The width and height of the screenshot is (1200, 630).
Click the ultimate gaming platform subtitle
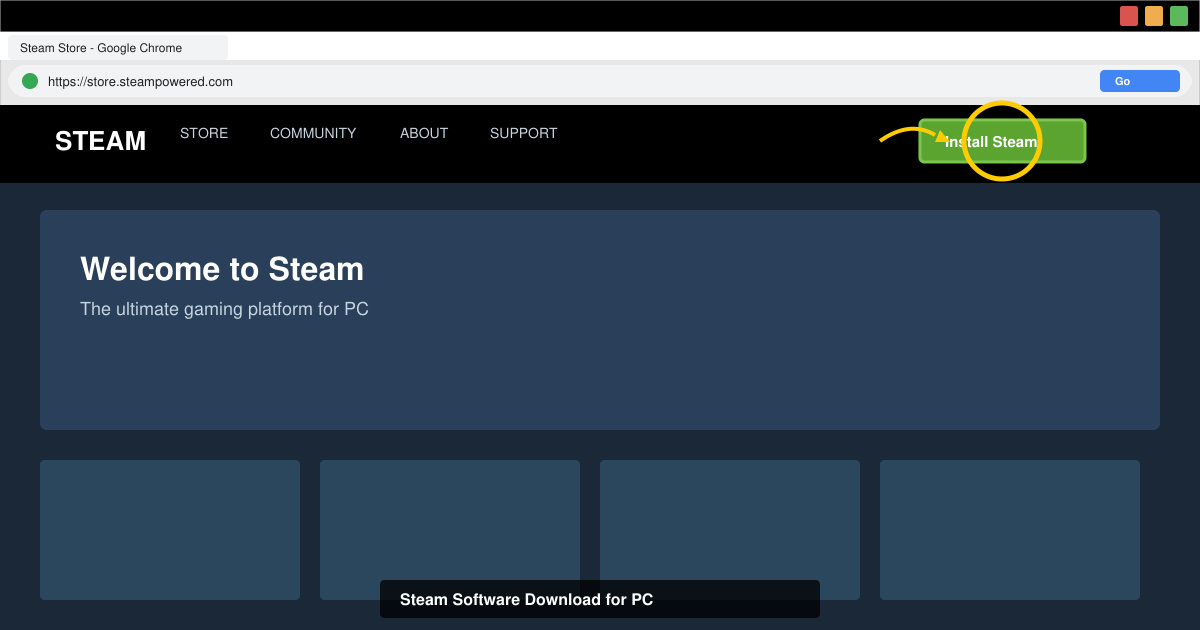(x=224, y=309)
